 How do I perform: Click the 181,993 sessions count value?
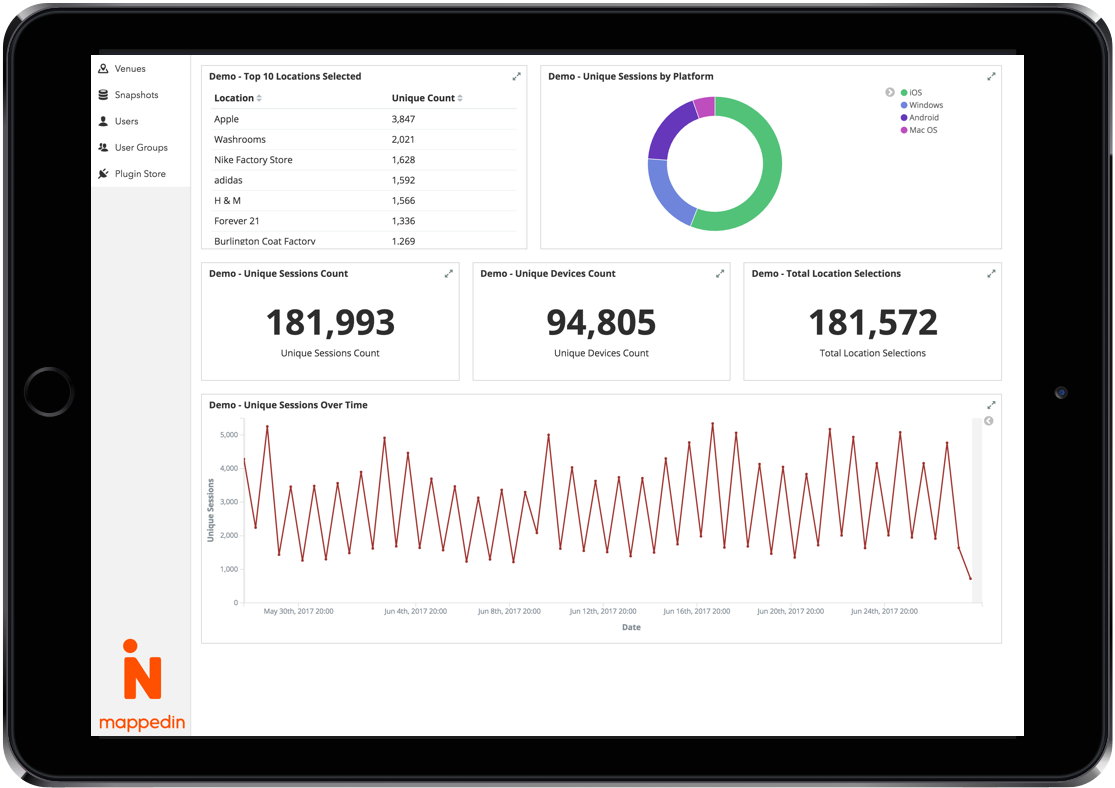(x=331, y=323)
